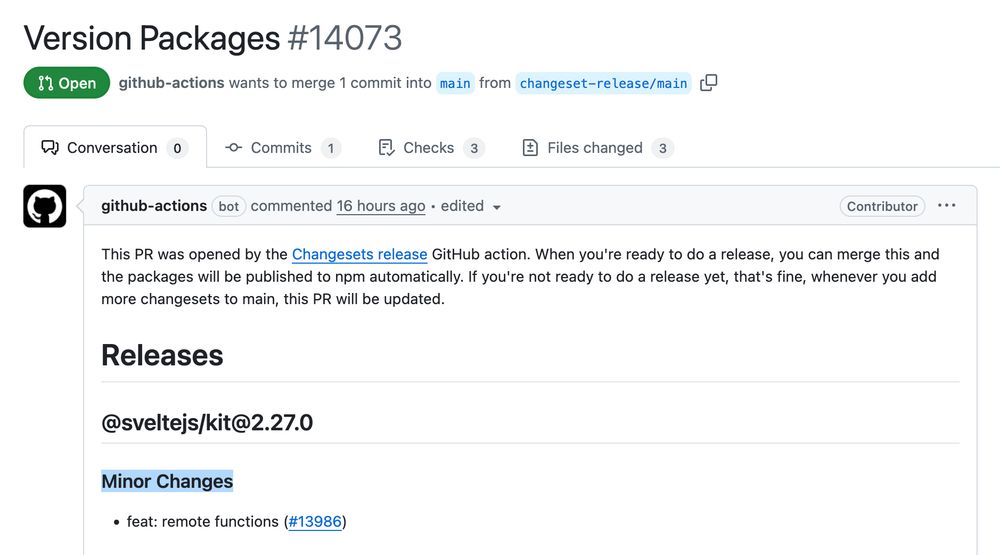Click the Minor Changes heading
The image size is (1000, 555).
167,481
